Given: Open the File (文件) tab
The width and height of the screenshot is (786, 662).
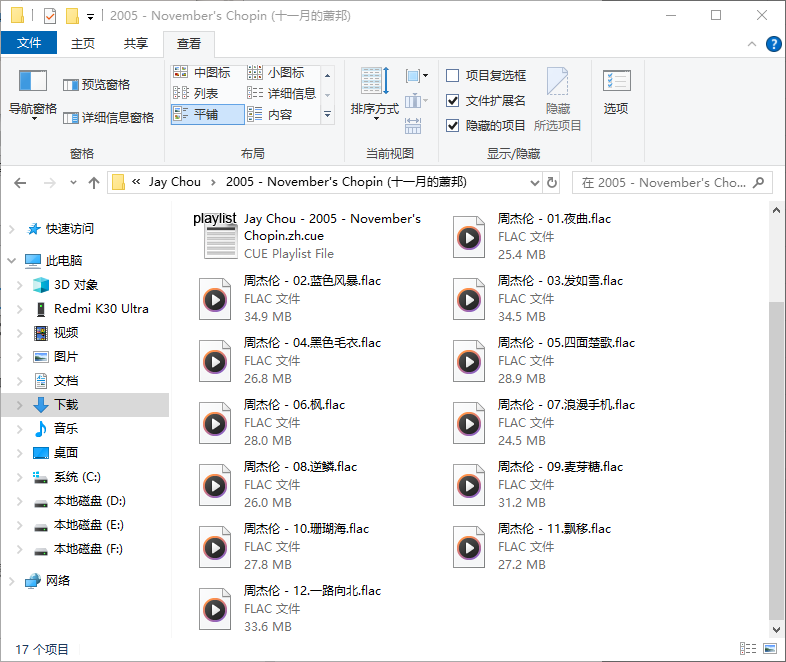Looking at the screenshot, I should click(29, 43).
